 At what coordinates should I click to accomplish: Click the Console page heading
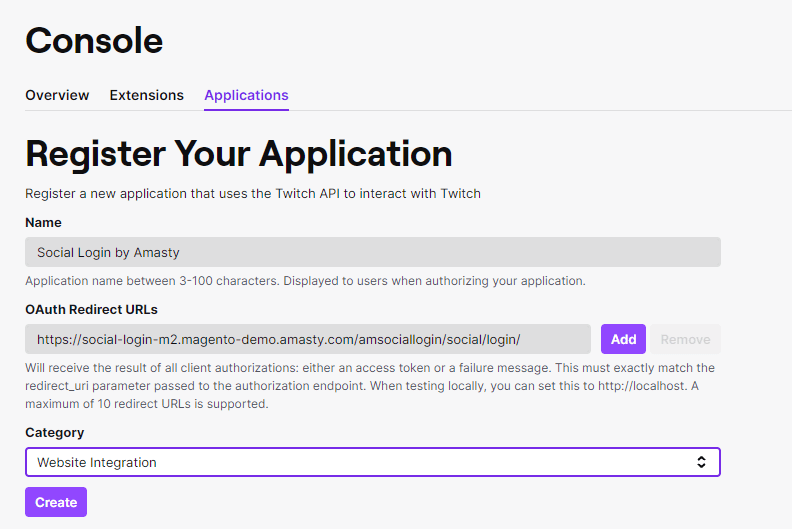[x=94, y=40]
